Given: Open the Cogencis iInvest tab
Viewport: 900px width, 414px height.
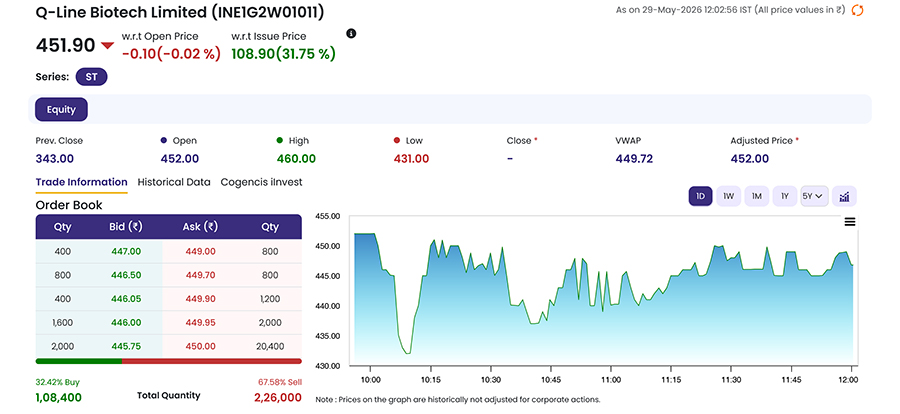Looking at the screenshot, I should pos(261,182).
